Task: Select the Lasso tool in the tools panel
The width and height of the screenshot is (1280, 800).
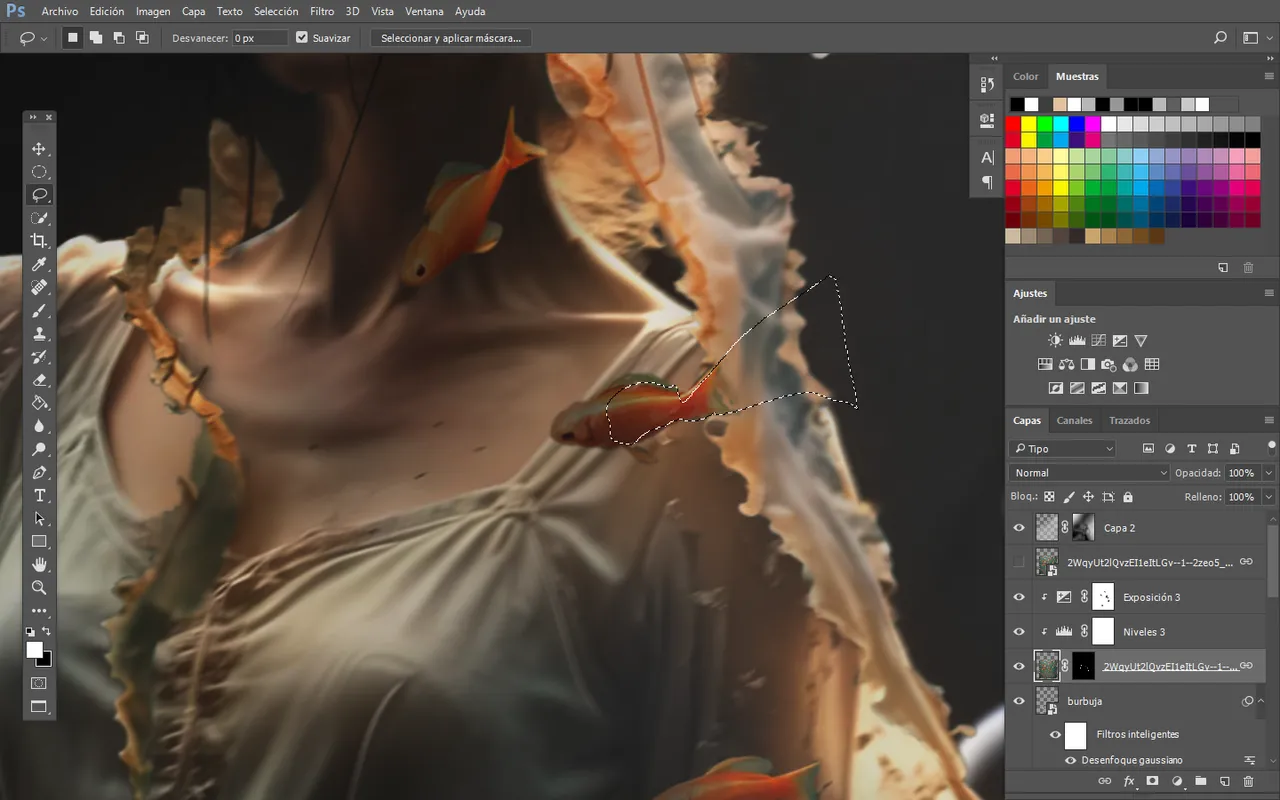Action: (x=39, y=195)
